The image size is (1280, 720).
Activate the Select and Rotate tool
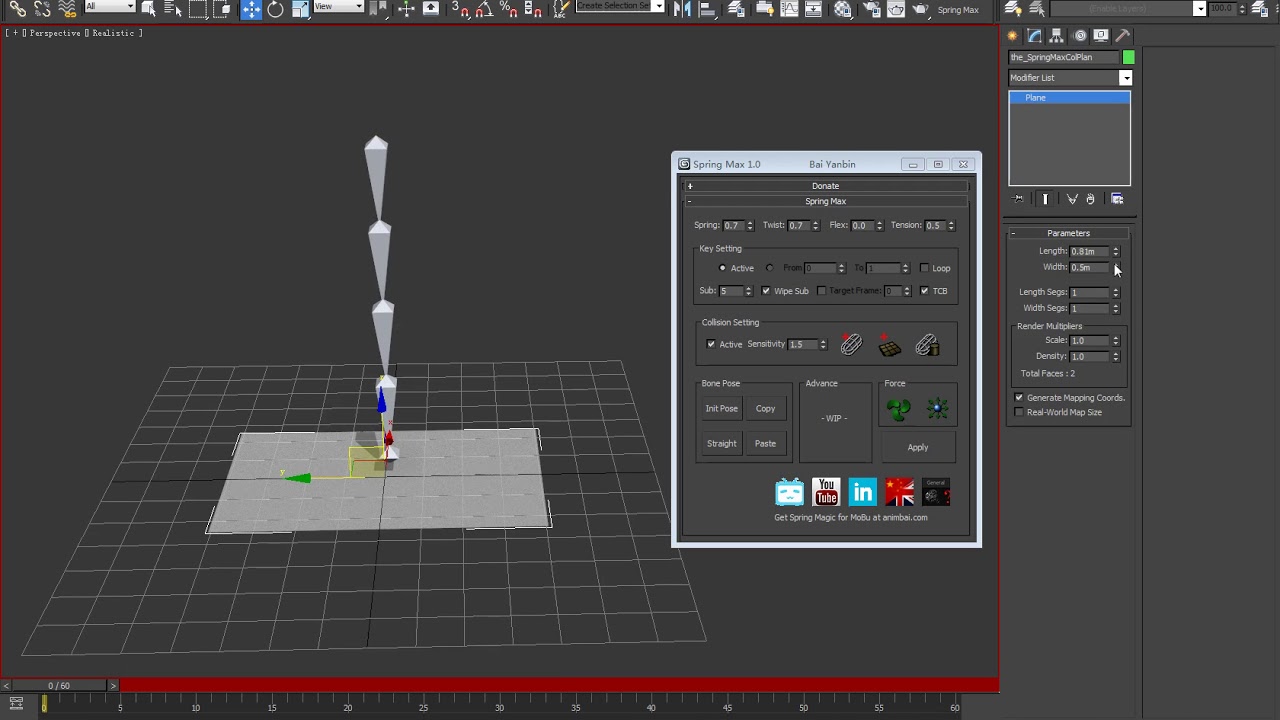[275, 8]
